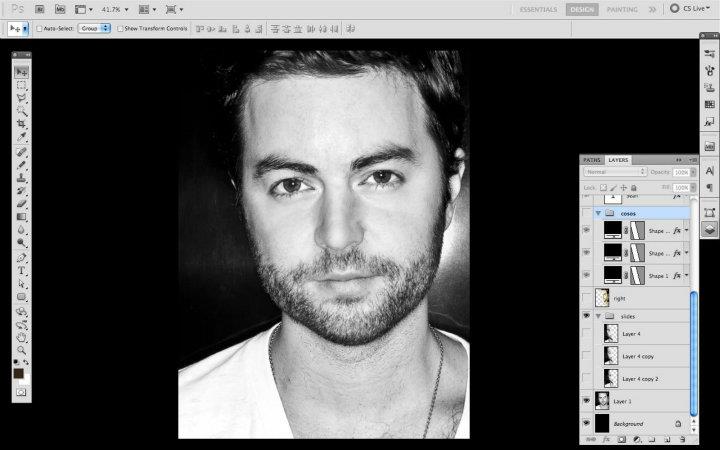Select the Healing Brush tool
This screenshot has height=450, width=720.
click(x=21, y=152)
